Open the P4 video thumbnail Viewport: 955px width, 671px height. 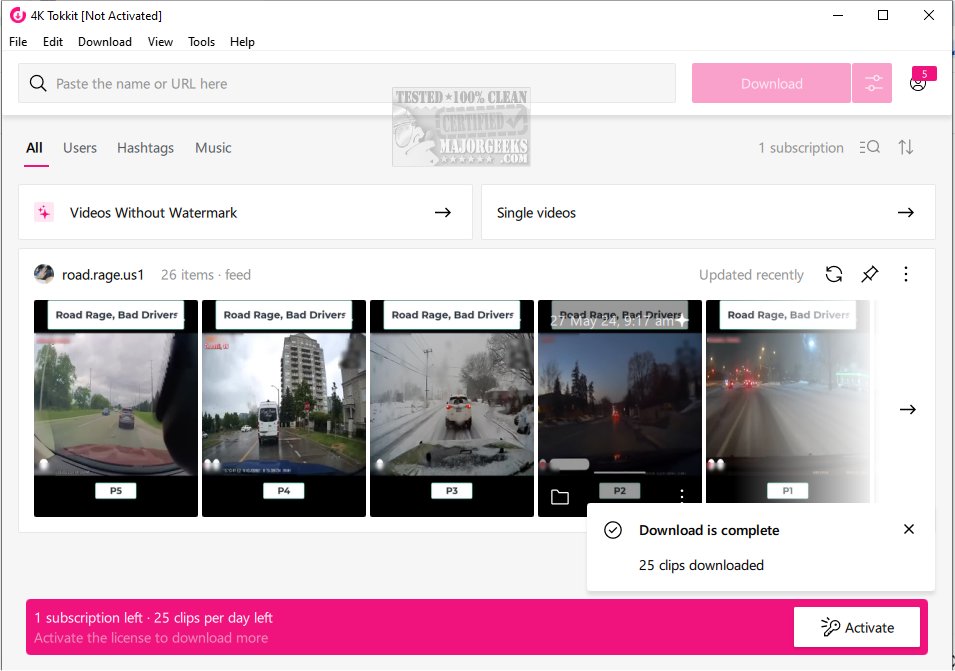(284, 409)
